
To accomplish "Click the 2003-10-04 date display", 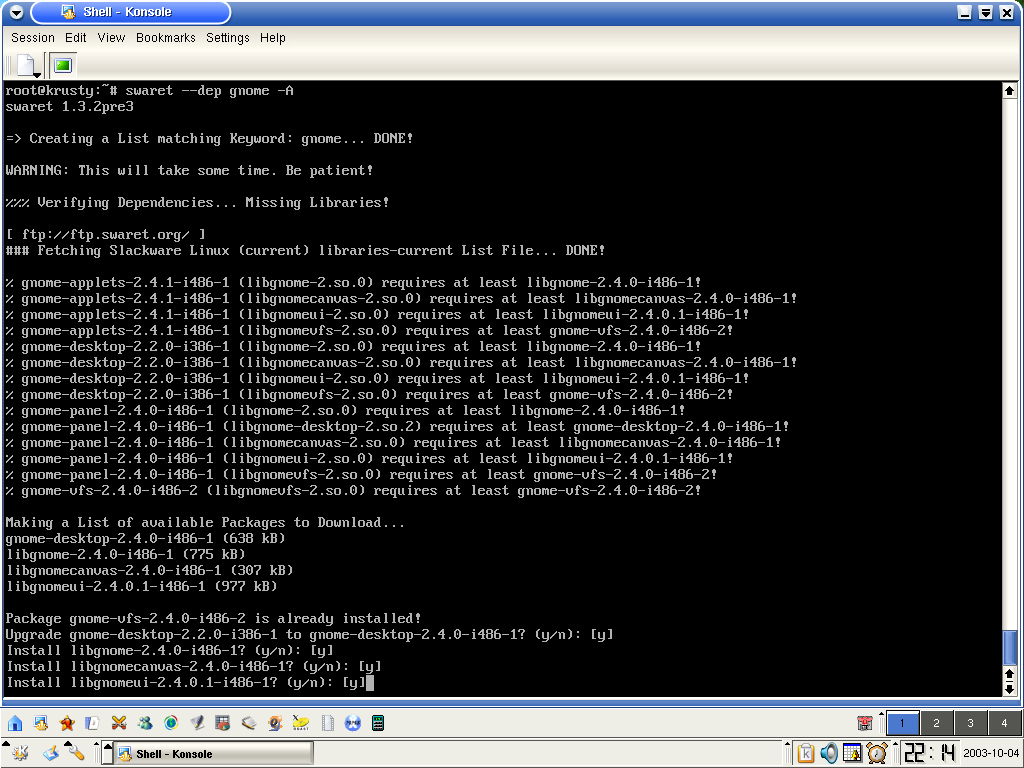I will pyautogui.click(x=991, y=754).
